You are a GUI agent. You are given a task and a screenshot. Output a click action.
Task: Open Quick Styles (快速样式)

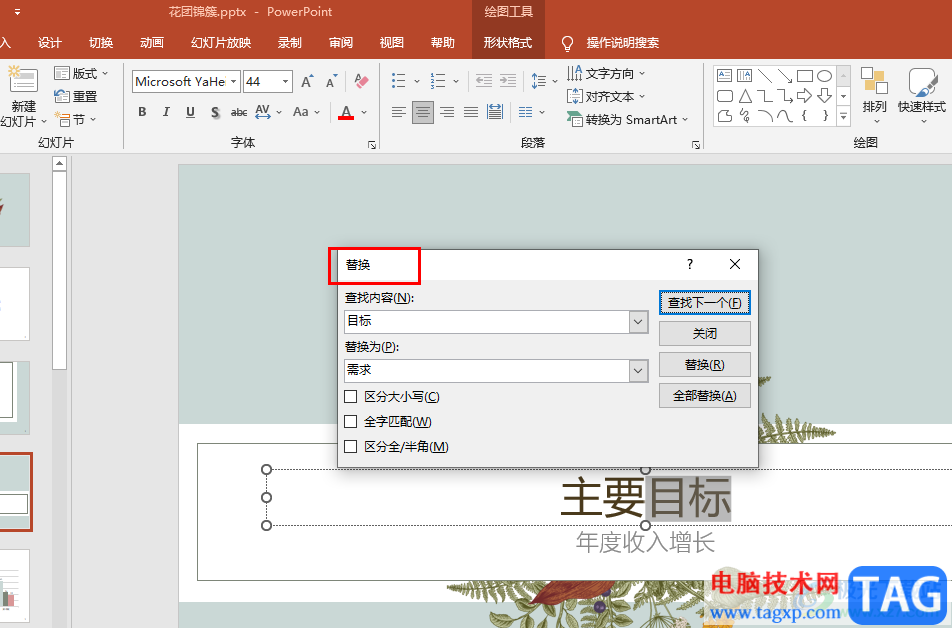tap(922, 96)
